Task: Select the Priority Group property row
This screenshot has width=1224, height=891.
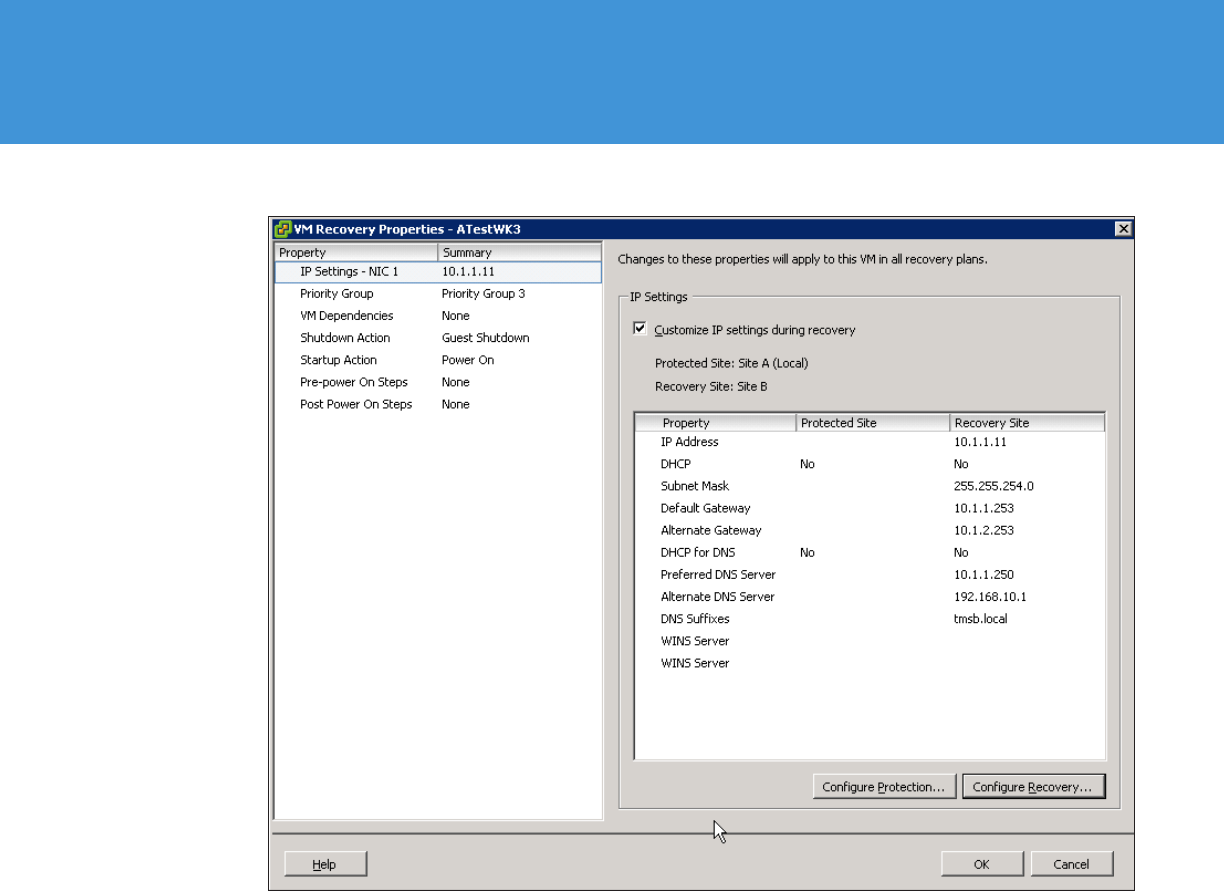Action: [x=438, y=294]
